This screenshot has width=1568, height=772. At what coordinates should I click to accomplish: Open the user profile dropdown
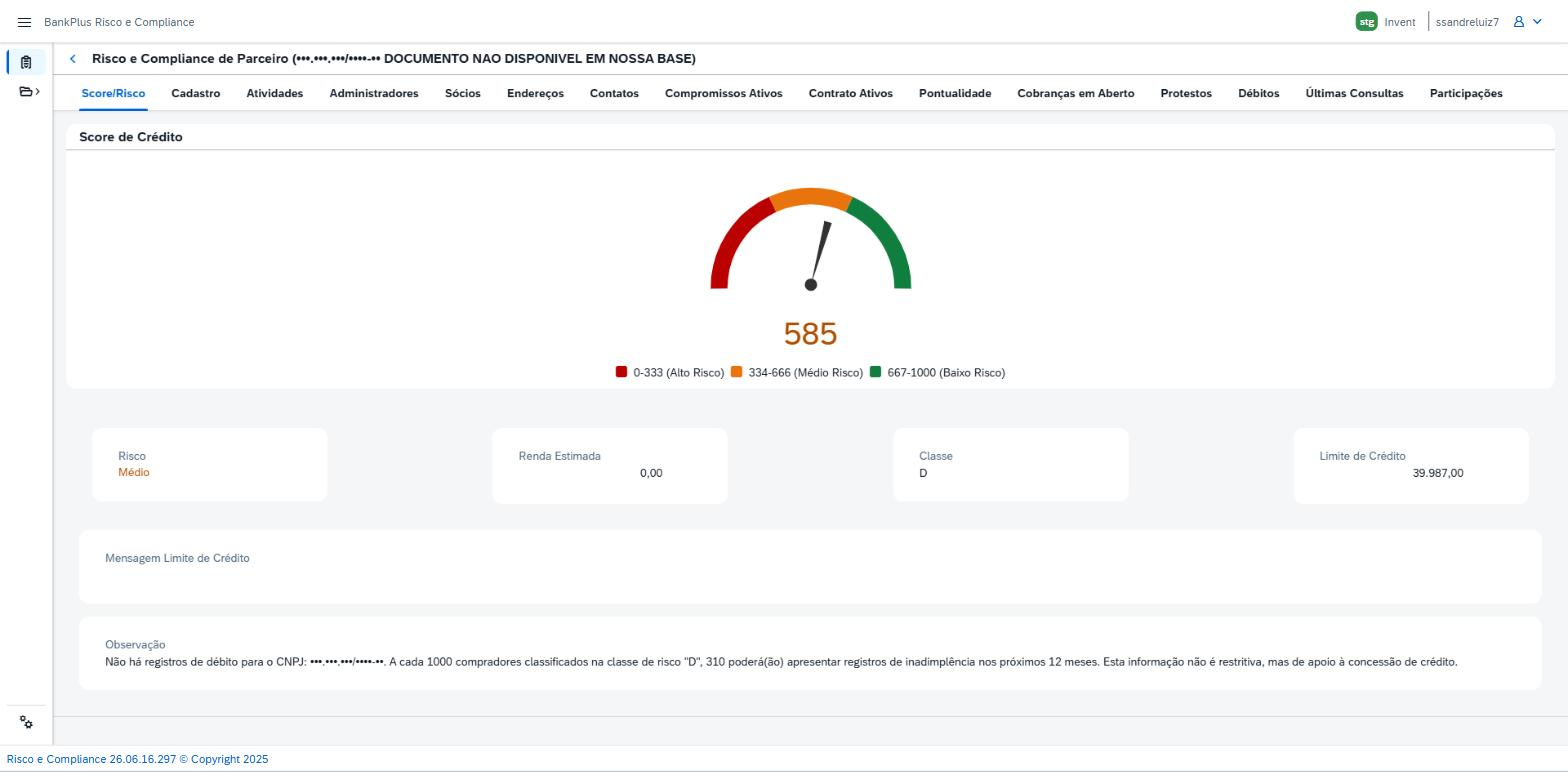click(x=1527, y=22)
